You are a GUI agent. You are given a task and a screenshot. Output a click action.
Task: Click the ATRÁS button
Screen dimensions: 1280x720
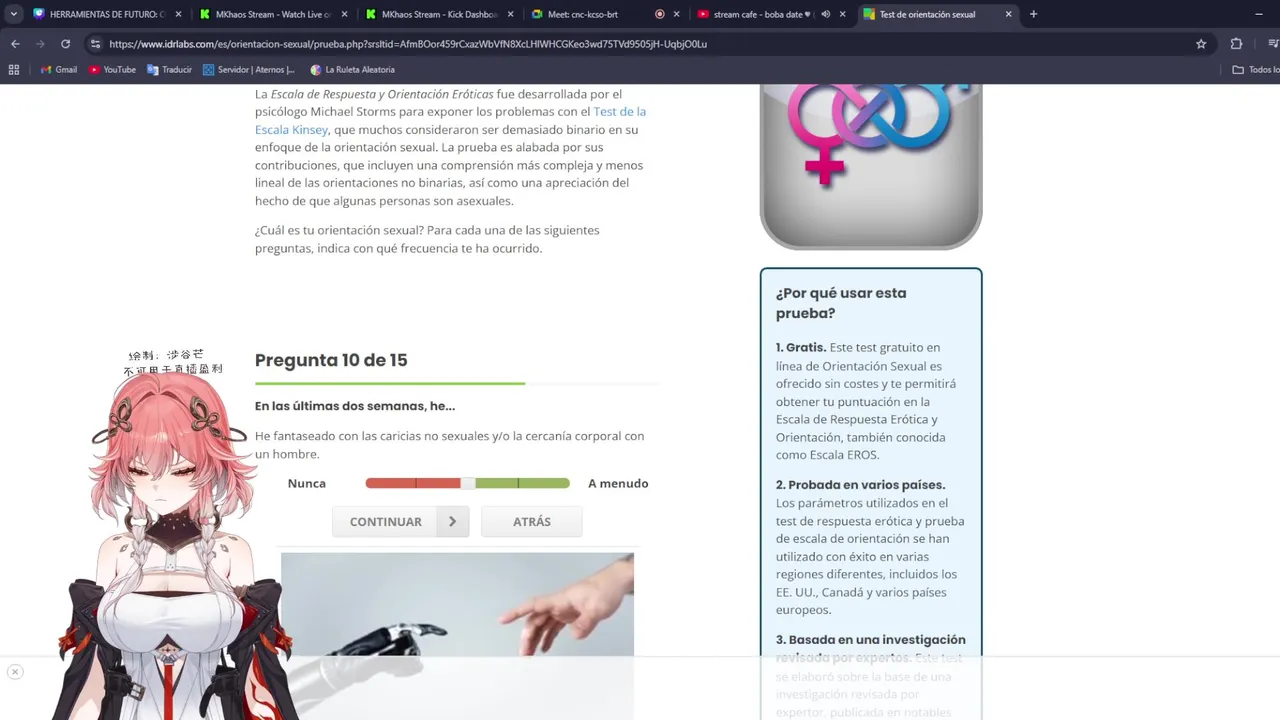pos(531,521)
